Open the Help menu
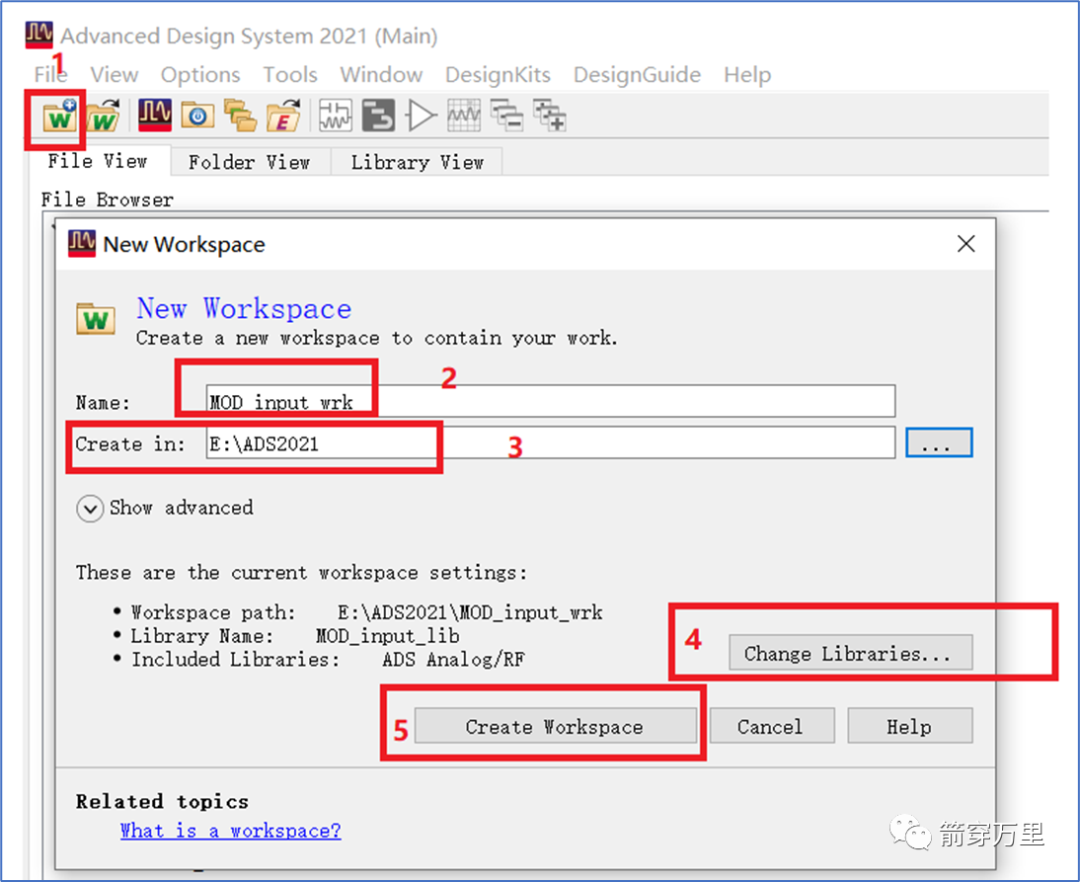The image size is (1080, 882). pos(747,74)
